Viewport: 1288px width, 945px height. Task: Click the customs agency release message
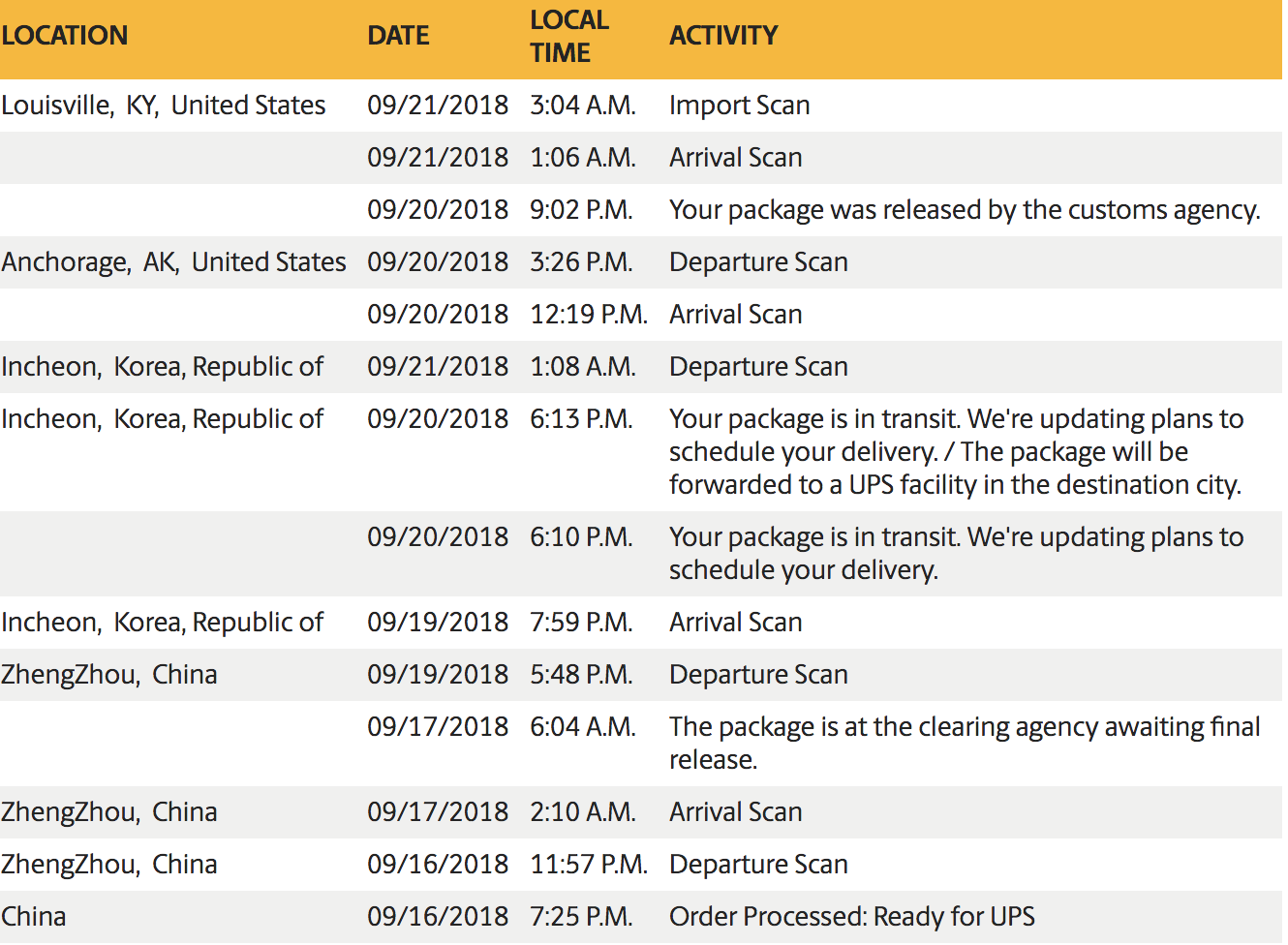pos(965,210)
